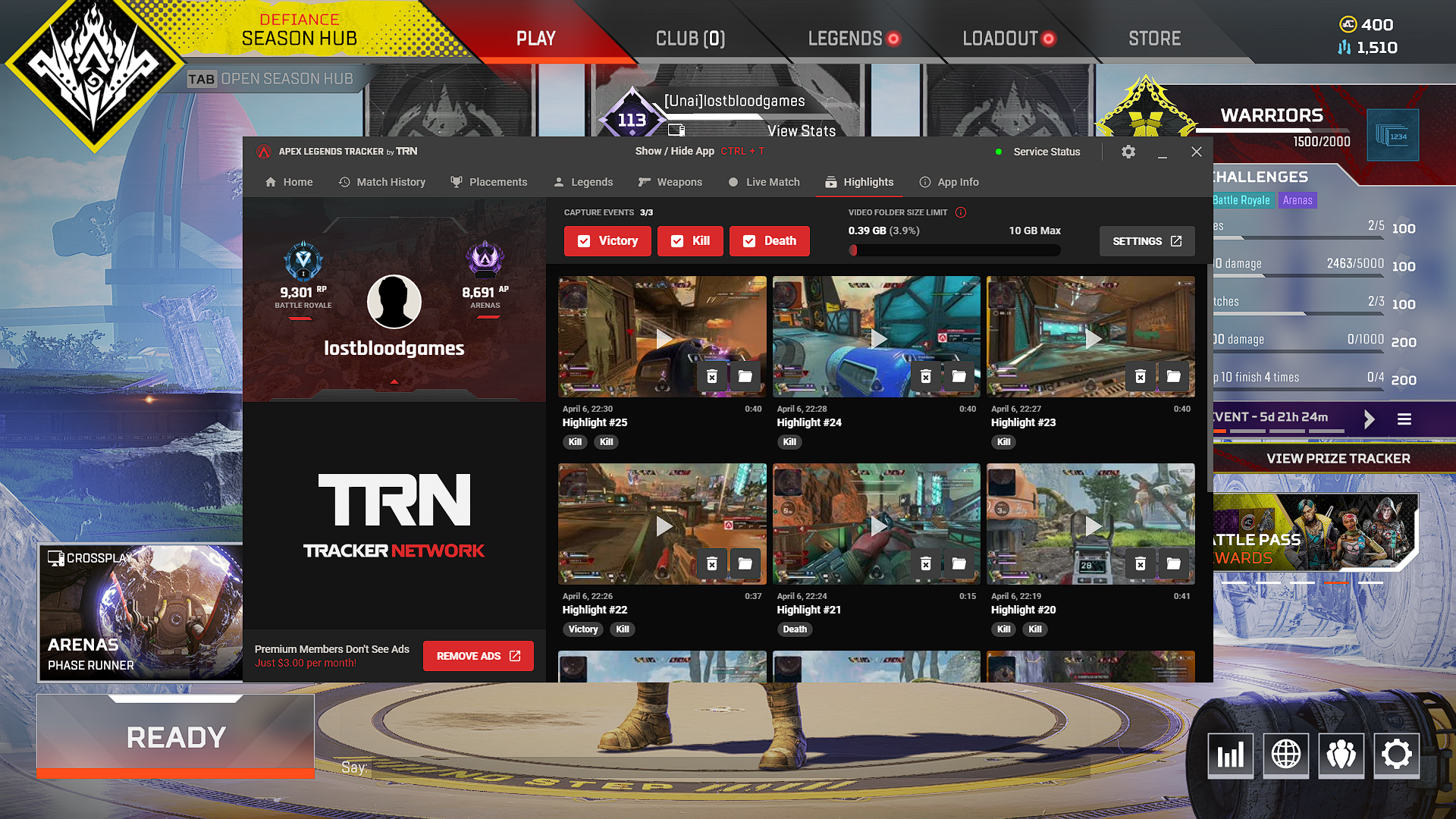Open folder for Highlight #23
This screenshot has width=1456, height=819.
click(1174, 376)
